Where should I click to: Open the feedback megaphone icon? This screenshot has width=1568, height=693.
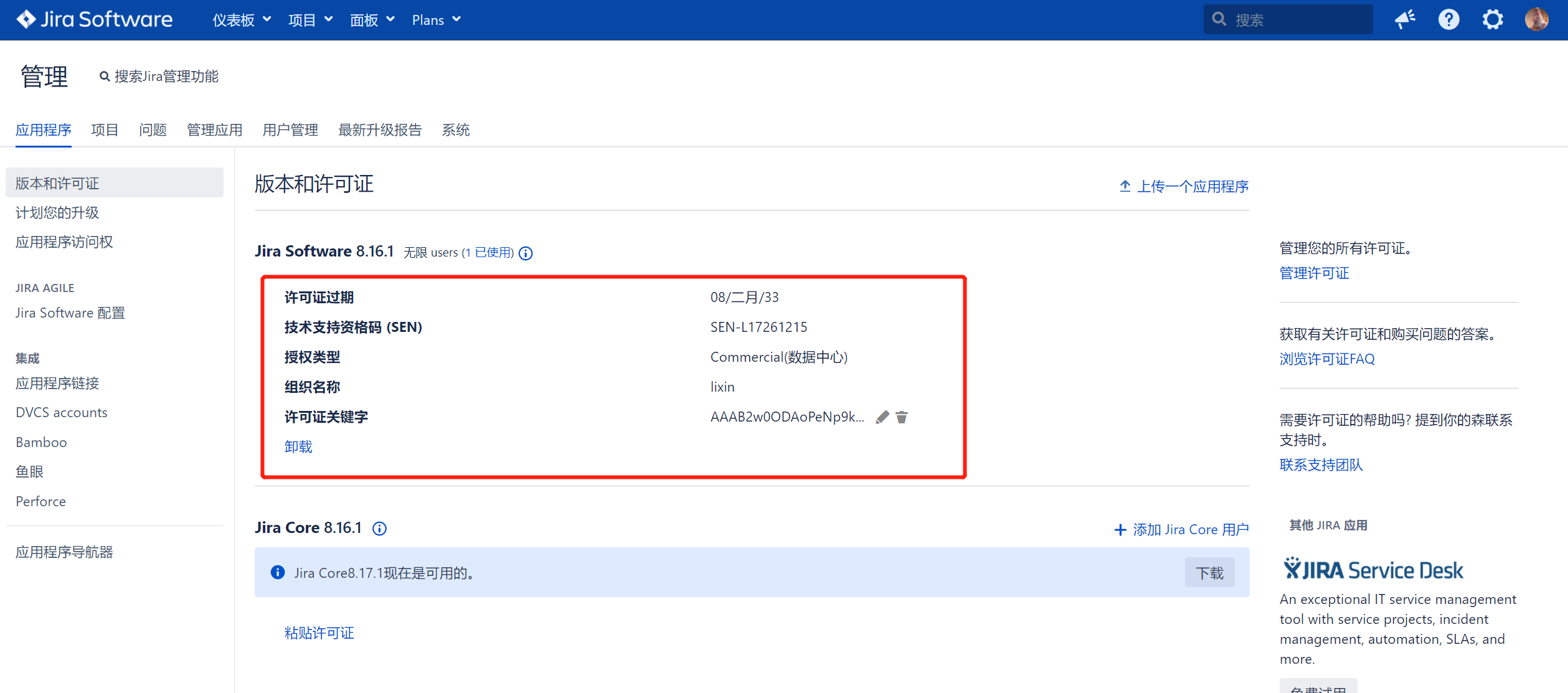[1405, 20]
